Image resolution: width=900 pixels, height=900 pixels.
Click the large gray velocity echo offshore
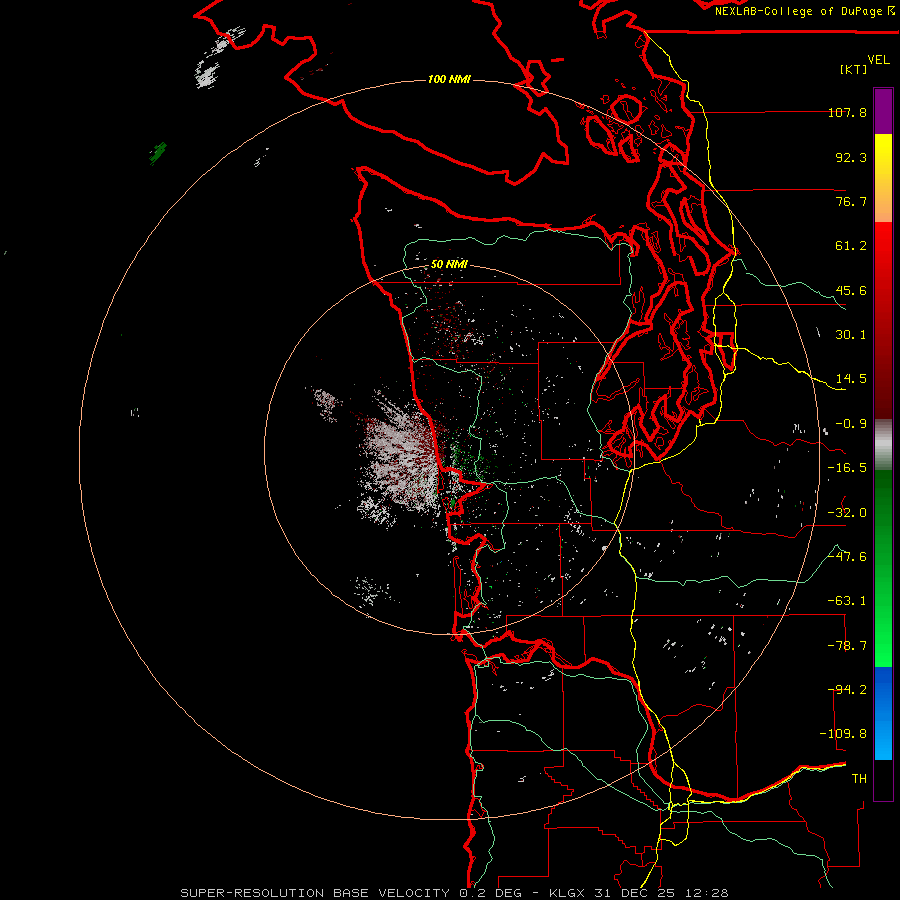coord(399,459)
